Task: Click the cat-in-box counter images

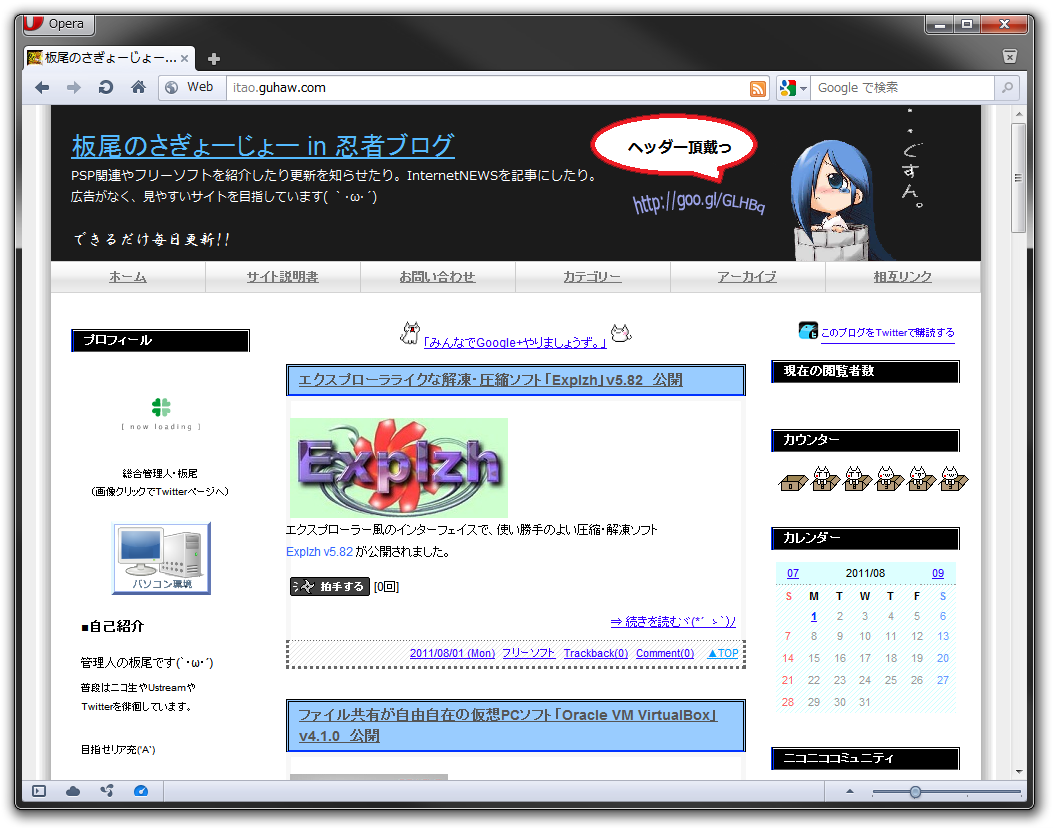Action: tap(873, 478)
